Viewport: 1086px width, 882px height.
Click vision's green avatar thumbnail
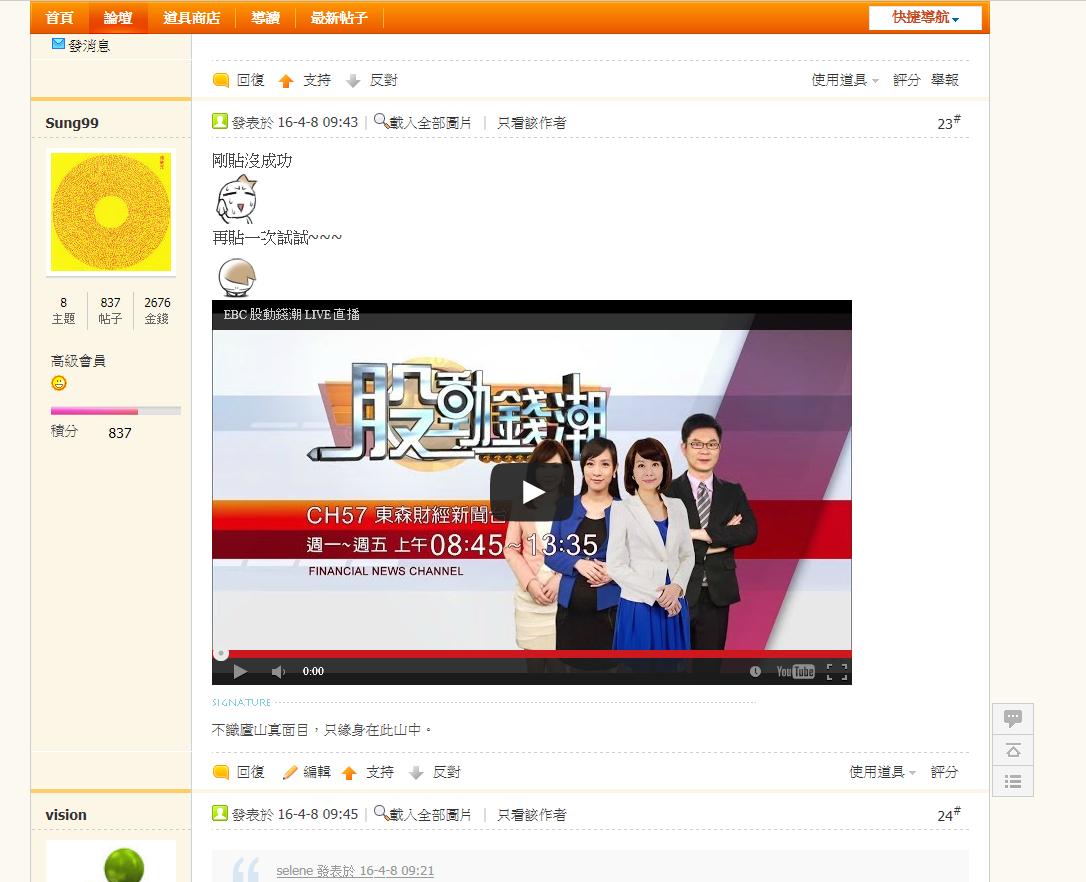(111, 861)
